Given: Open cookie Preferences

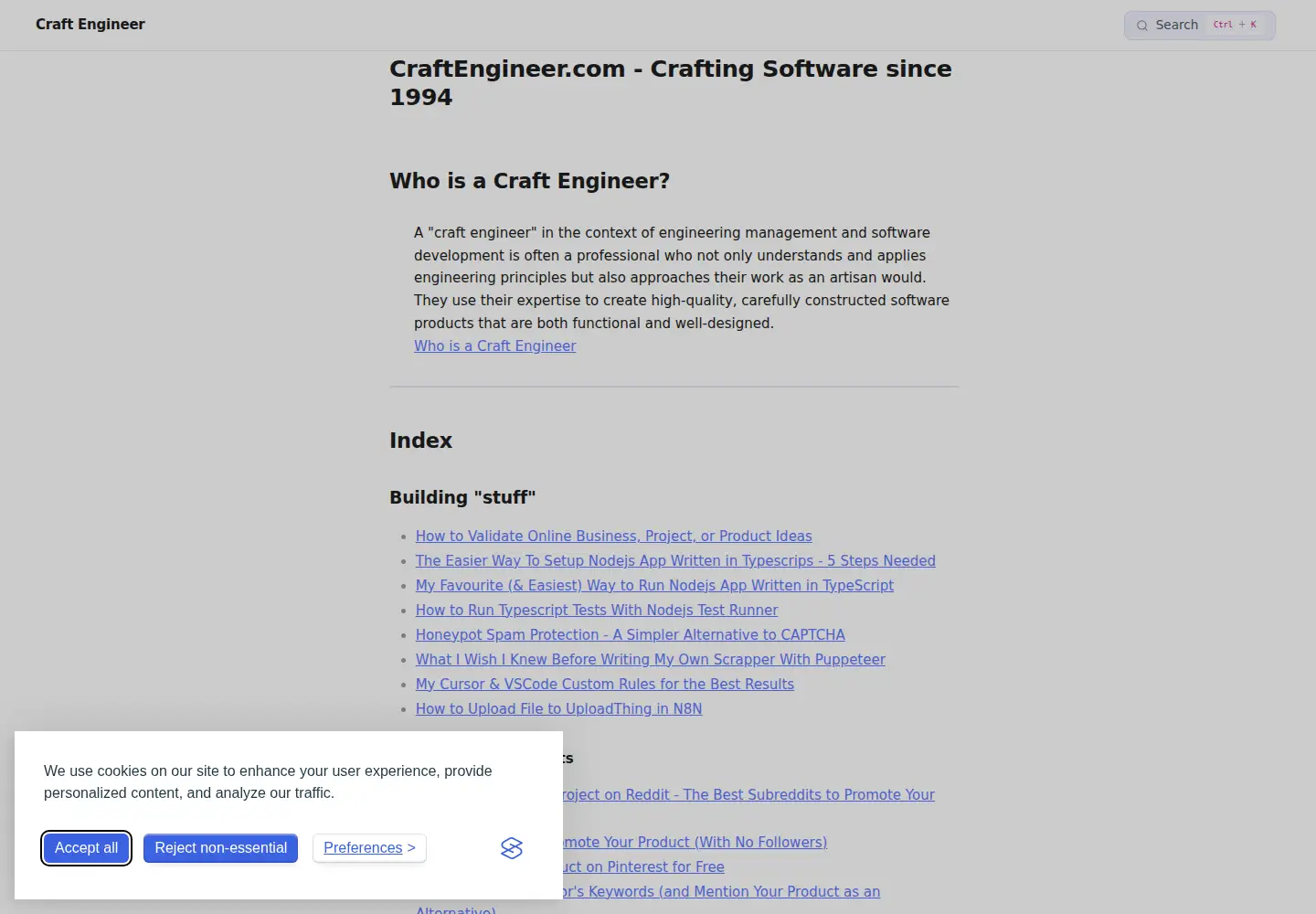Looking at the screenshot, I should click(x=369, y=848).
